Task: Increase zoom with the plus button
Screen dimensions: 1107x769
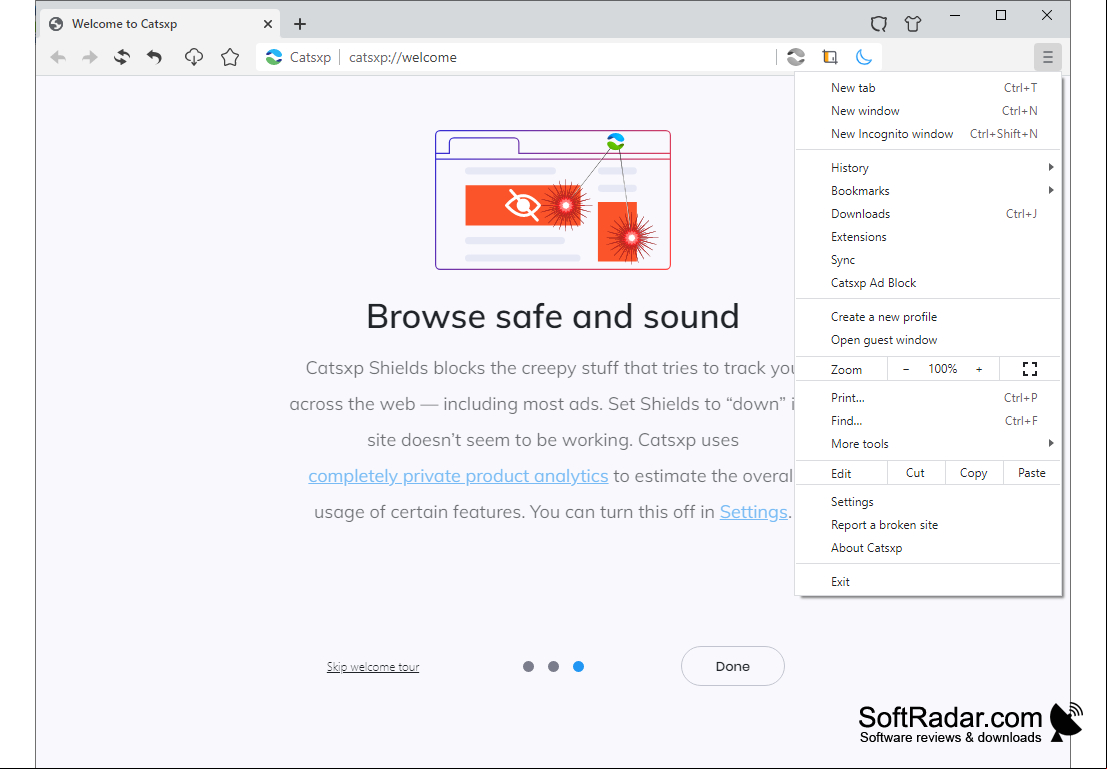Action: pyautogui.click(x=979, y=369)
